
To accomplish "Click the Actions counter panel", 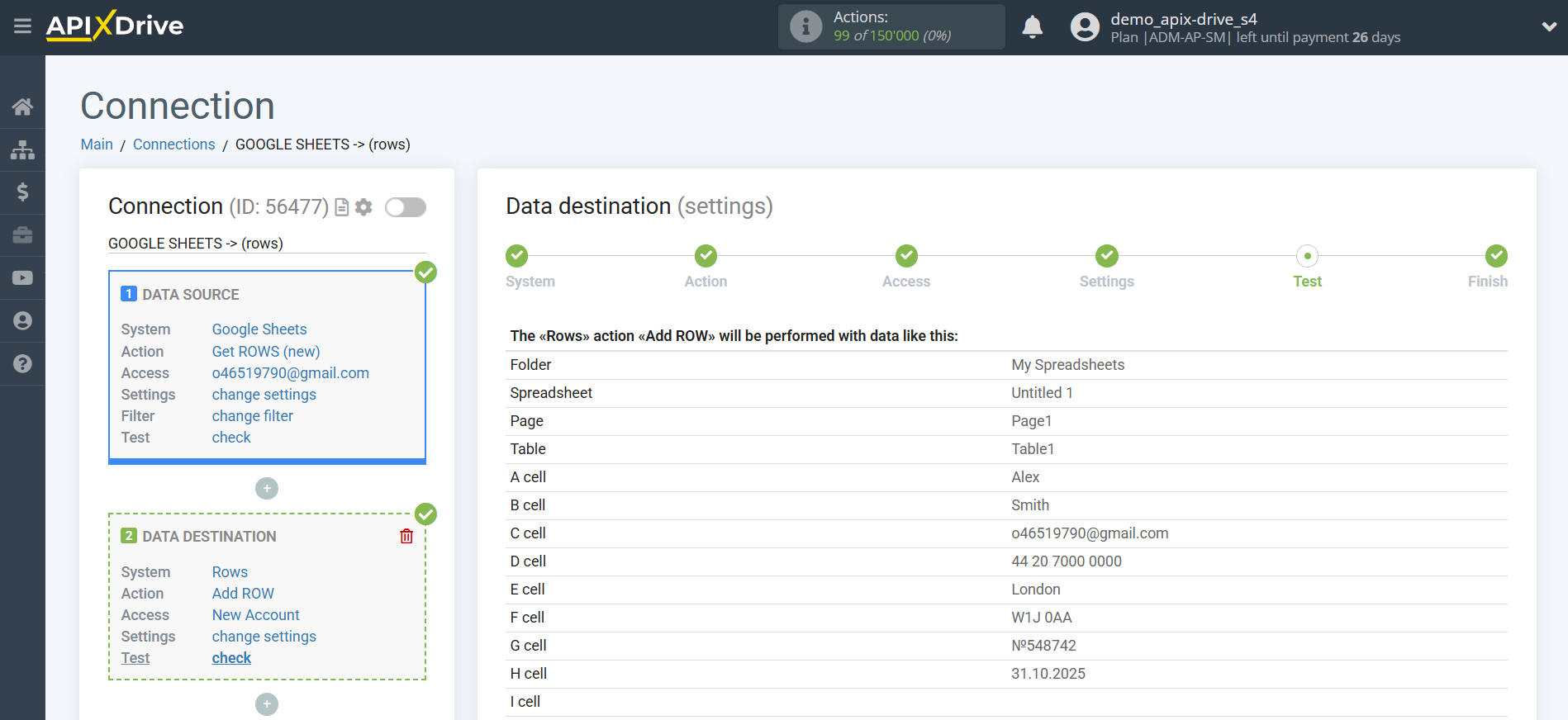I will (x=891, y=26).
